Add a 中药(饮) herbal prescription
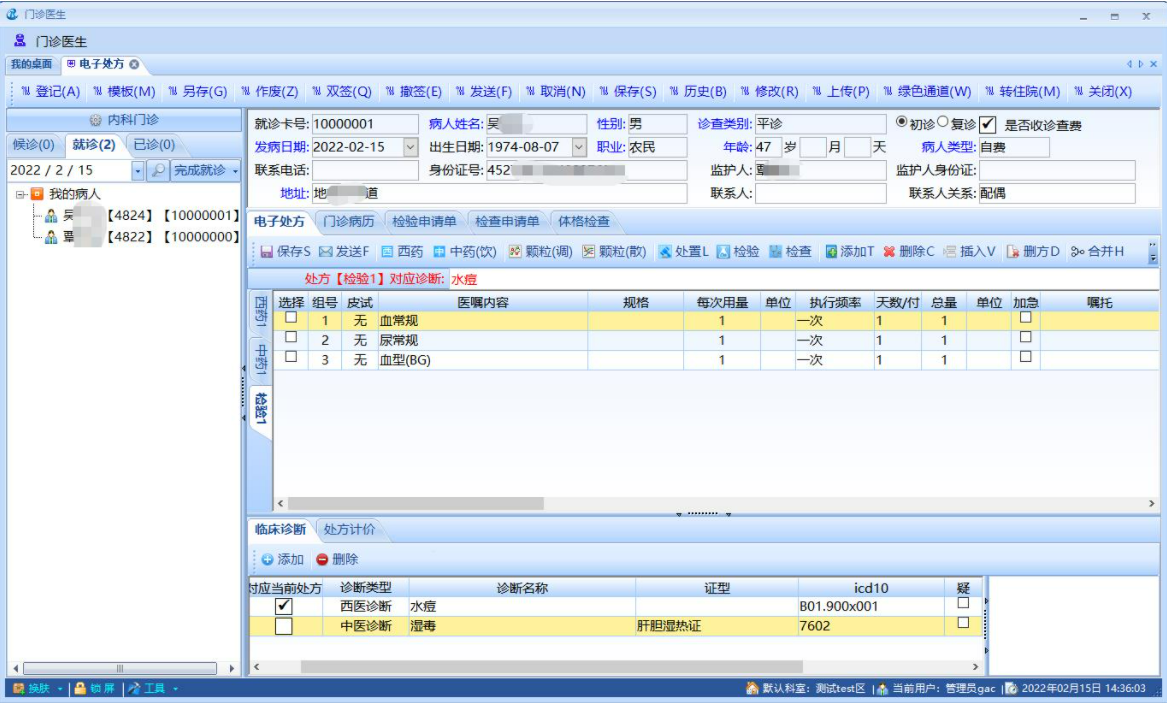 click(x=464, y=251)
